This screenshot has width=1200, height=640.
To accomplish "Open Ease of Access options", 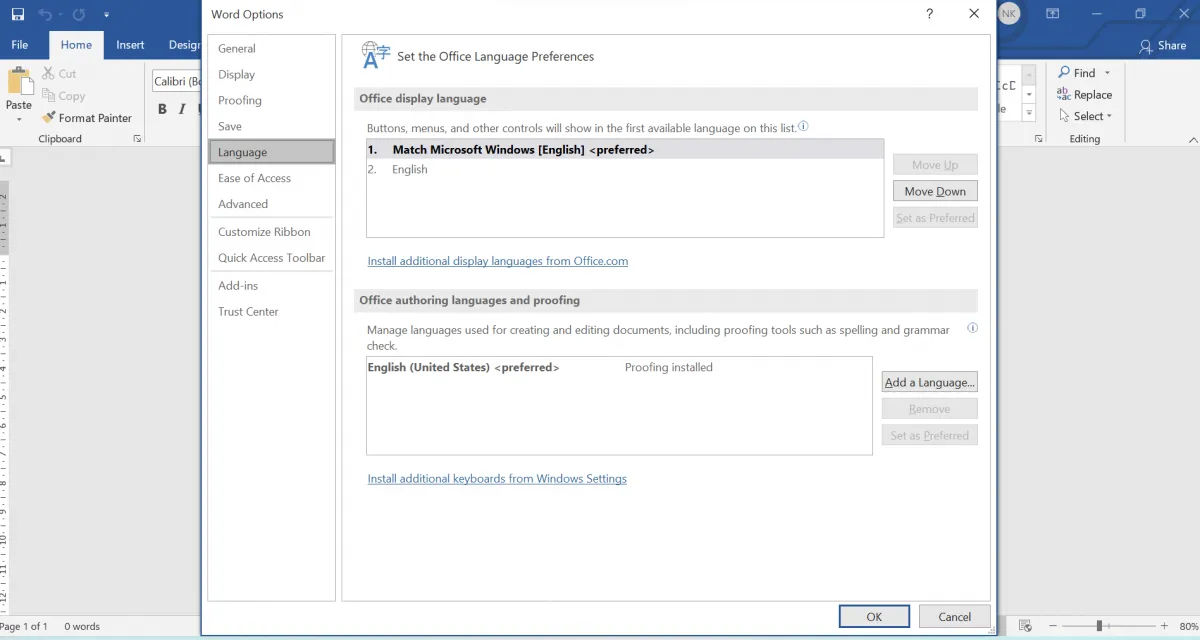I will [x=271, y=178].
